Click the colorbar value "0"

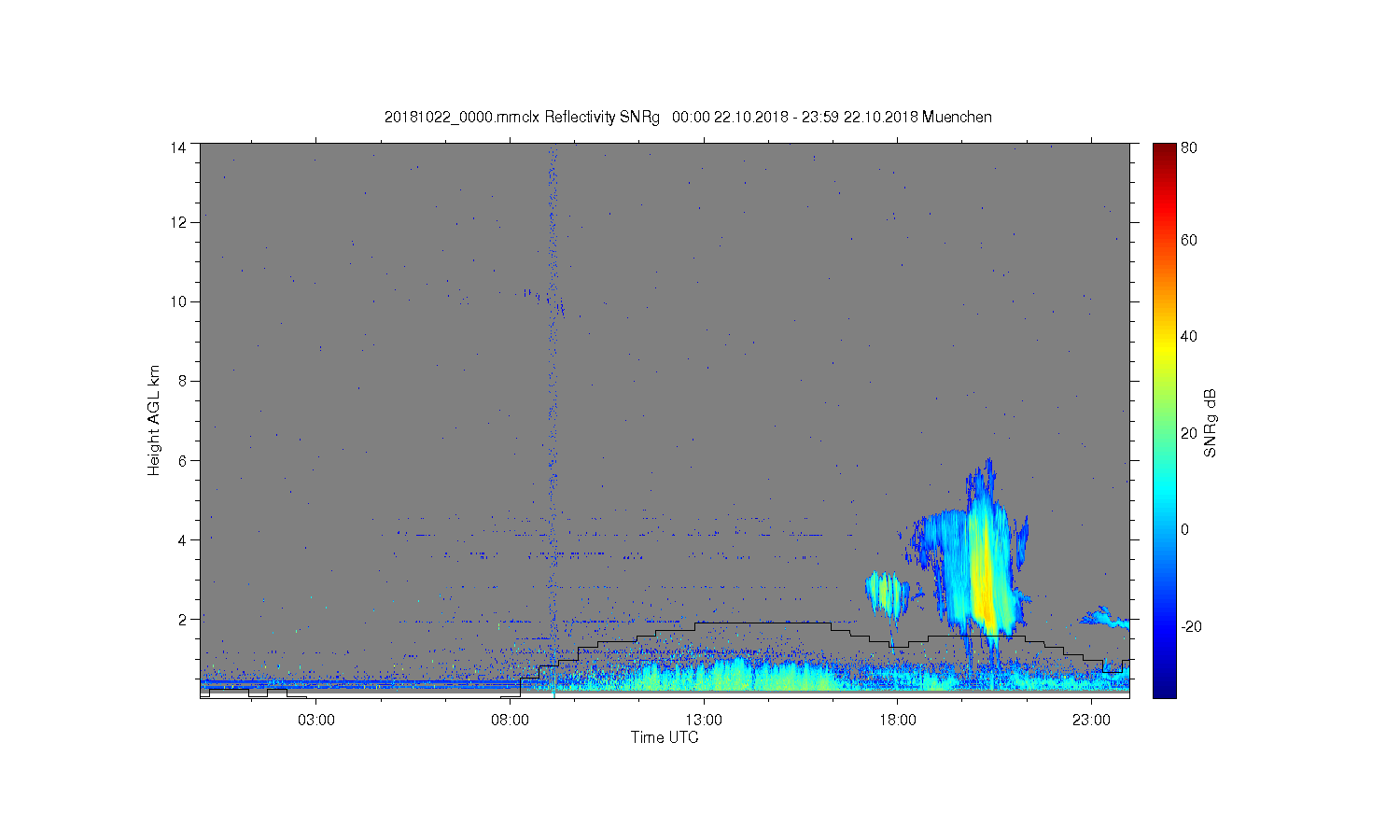(1185, 529)
